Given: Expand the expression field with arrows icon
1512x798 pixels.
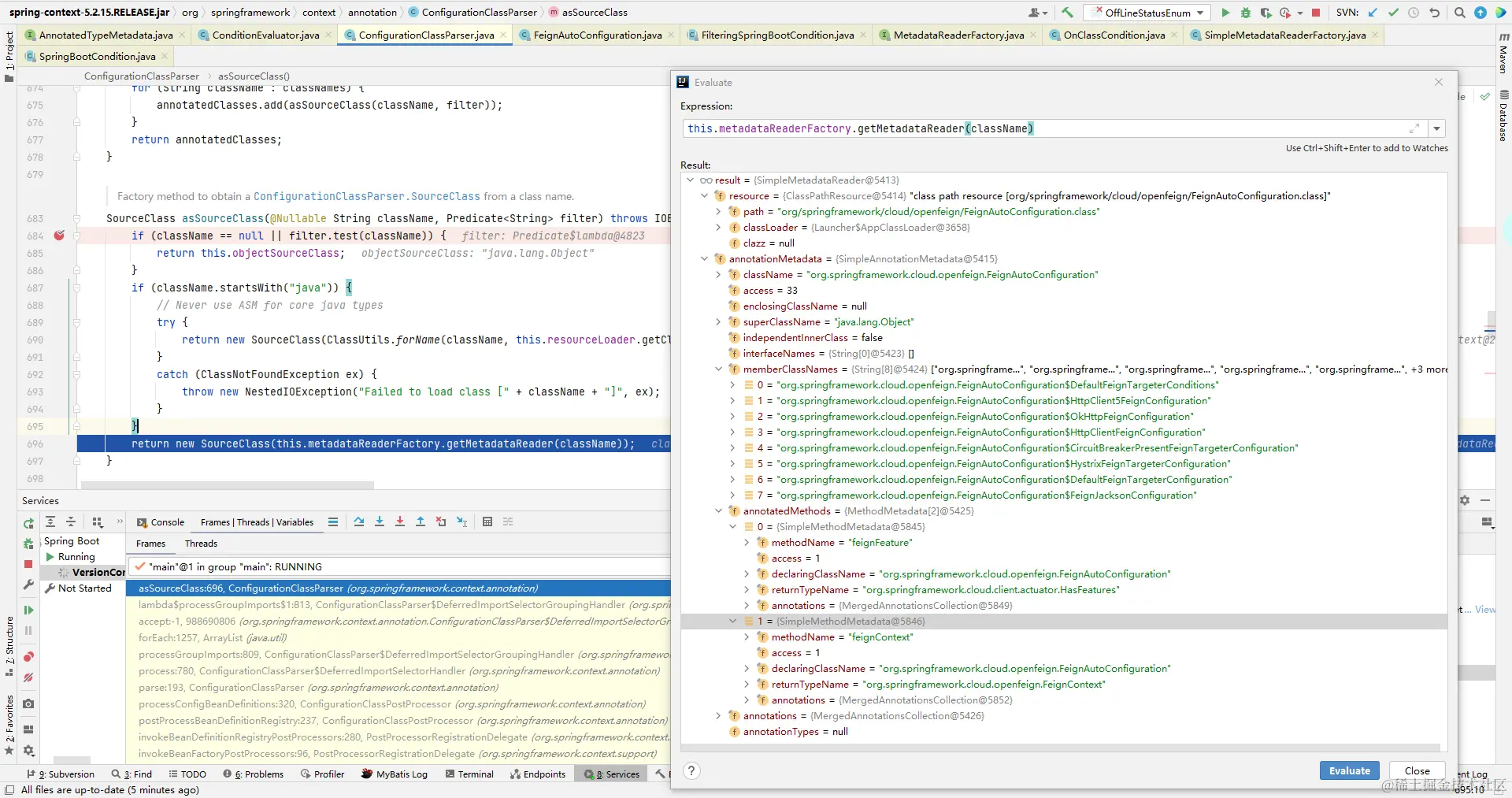Looking at the screenshot, I should point(1414,128).
